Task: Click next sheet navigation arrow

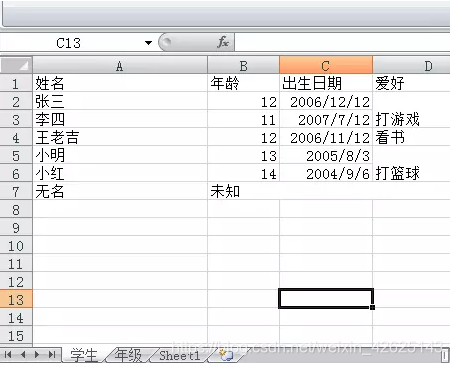Action: point(37,355)
